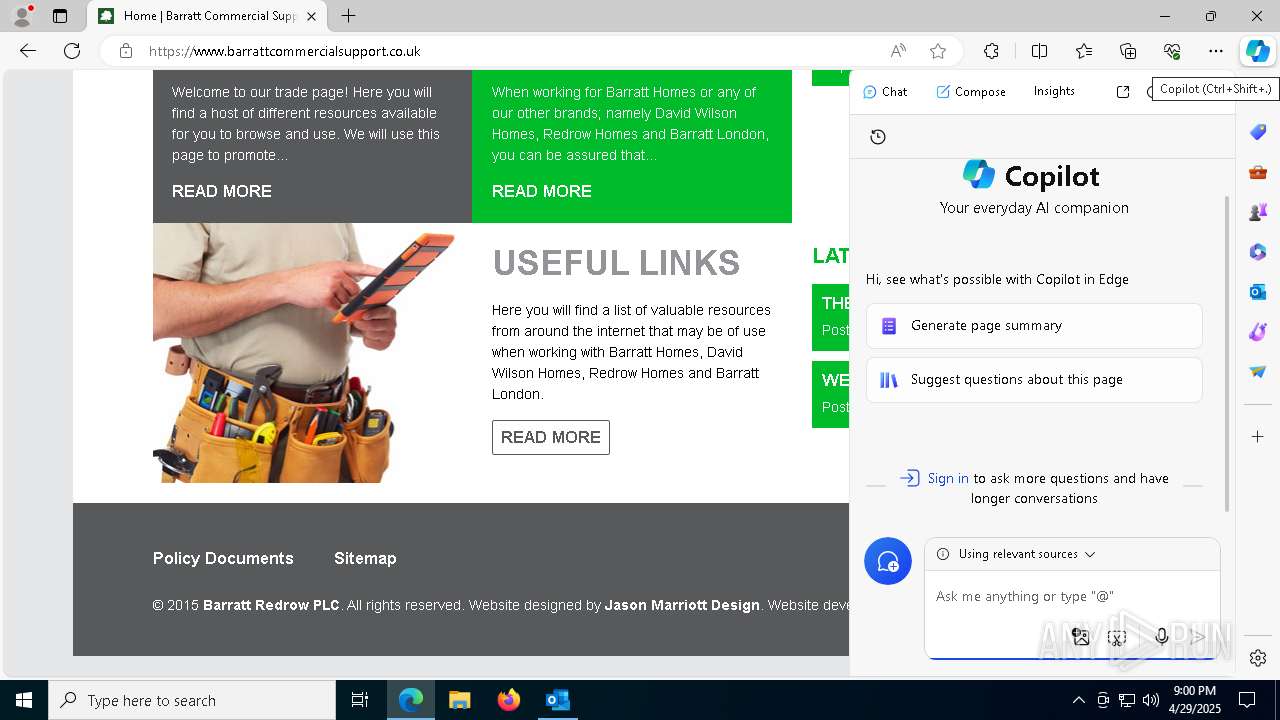Switch to the Copilot Chat tab
The height and width of the screenshot is (720, 1280).
coord(885,91)
